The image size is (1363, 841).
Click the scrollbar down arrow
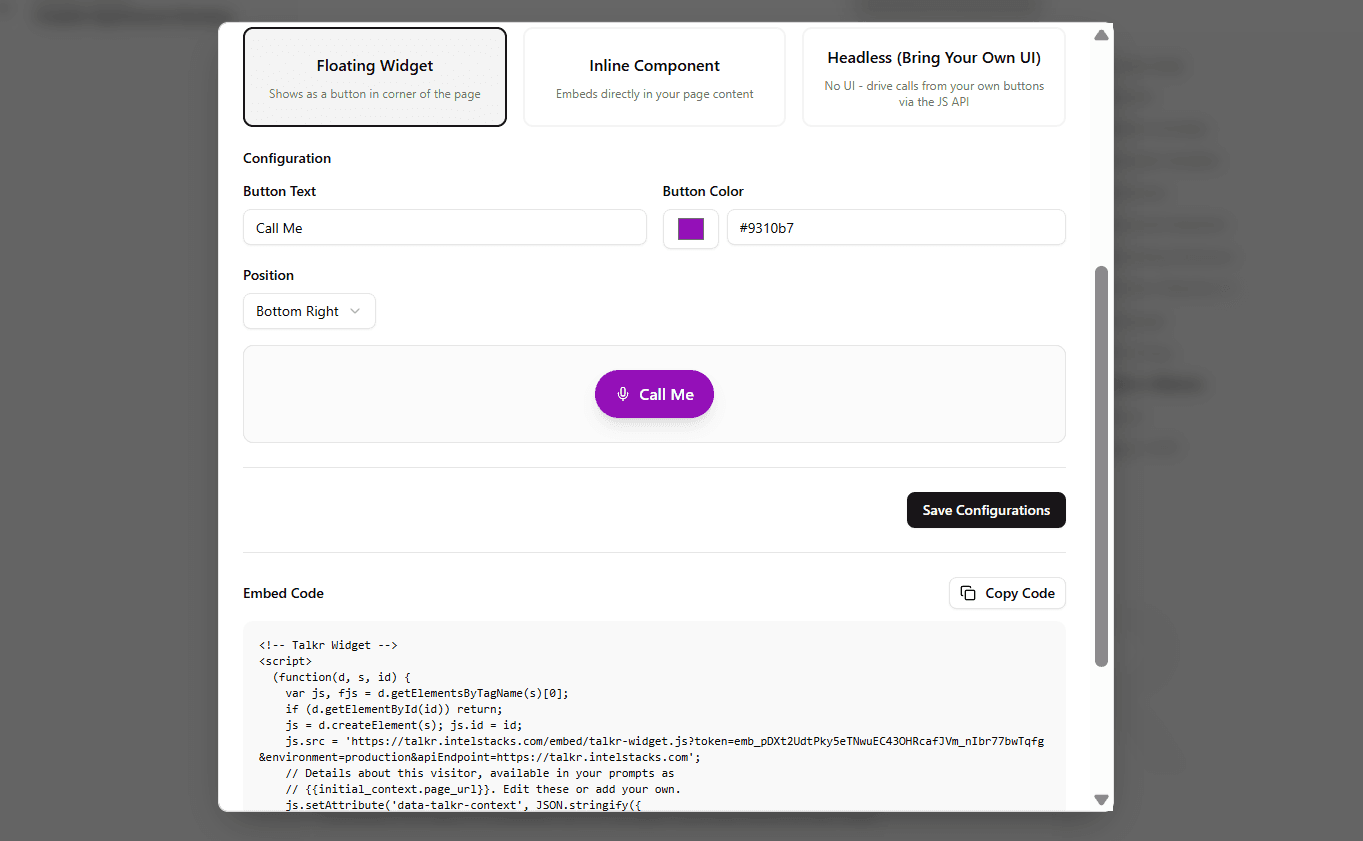1102,800
